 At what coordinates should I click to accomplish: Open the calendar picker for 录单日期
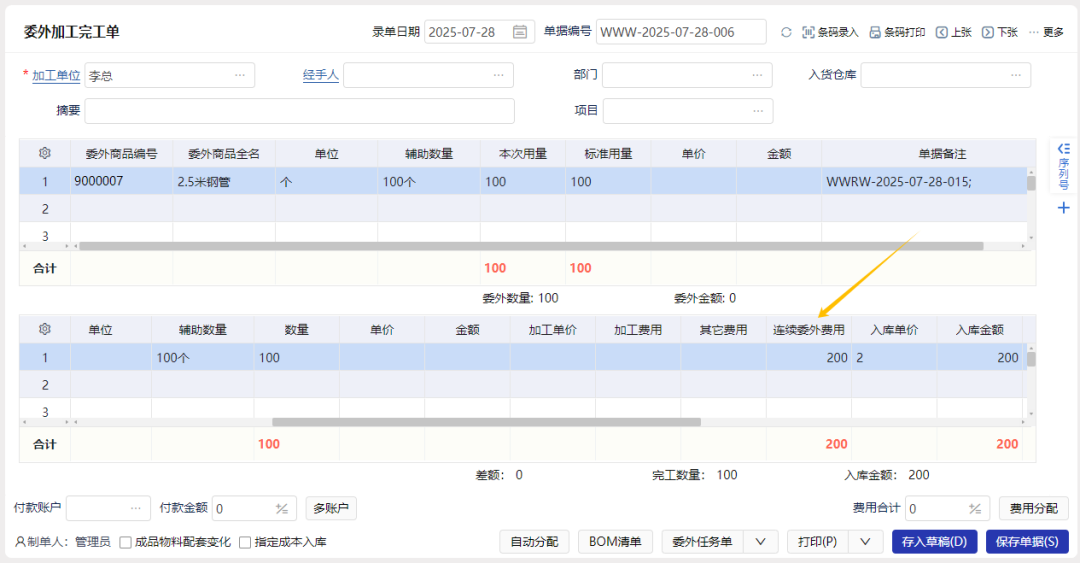pyautogui.click(x=520, y=32)
